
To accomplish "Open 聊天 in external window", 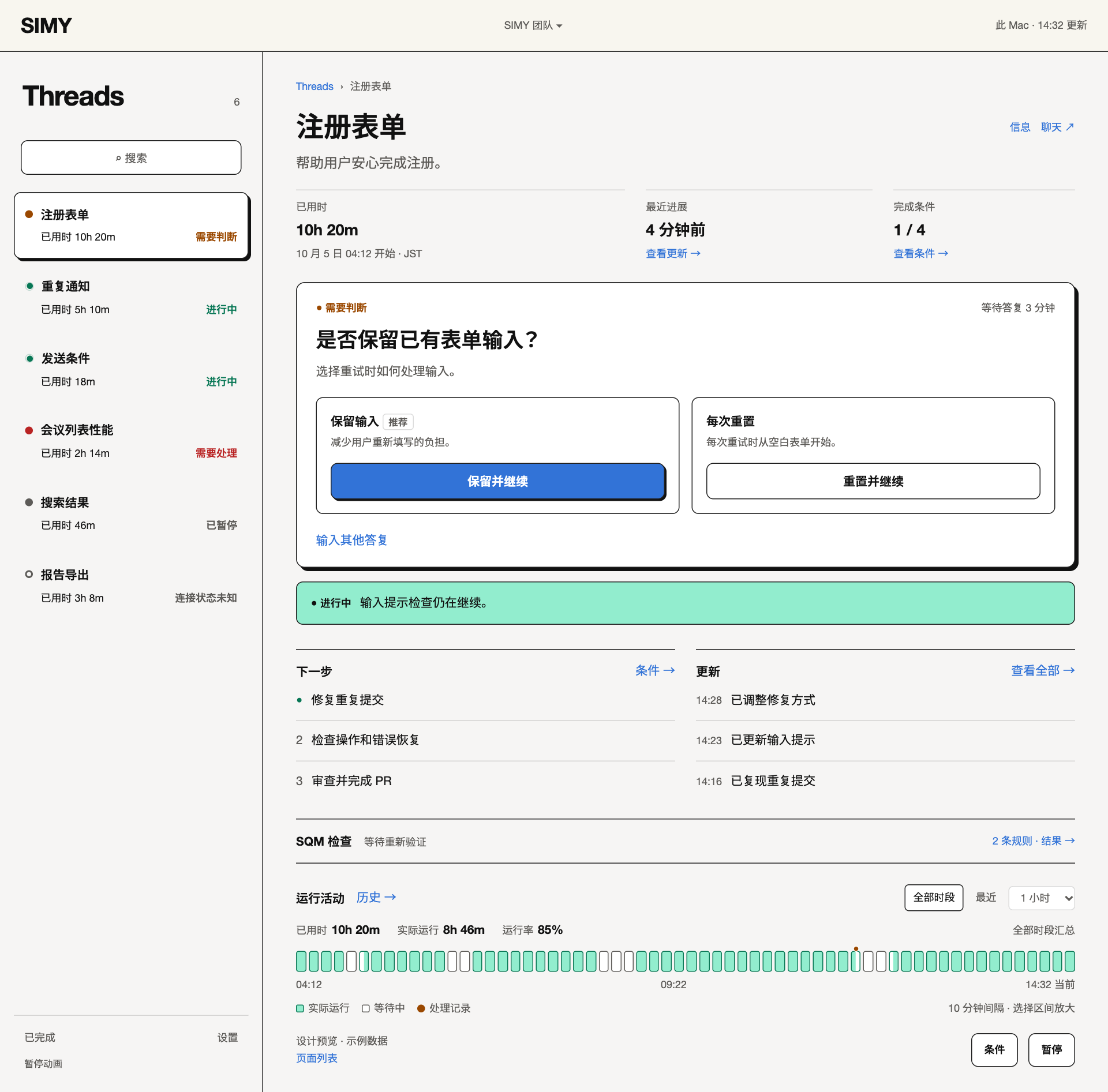I will (x=1057, y=127).
